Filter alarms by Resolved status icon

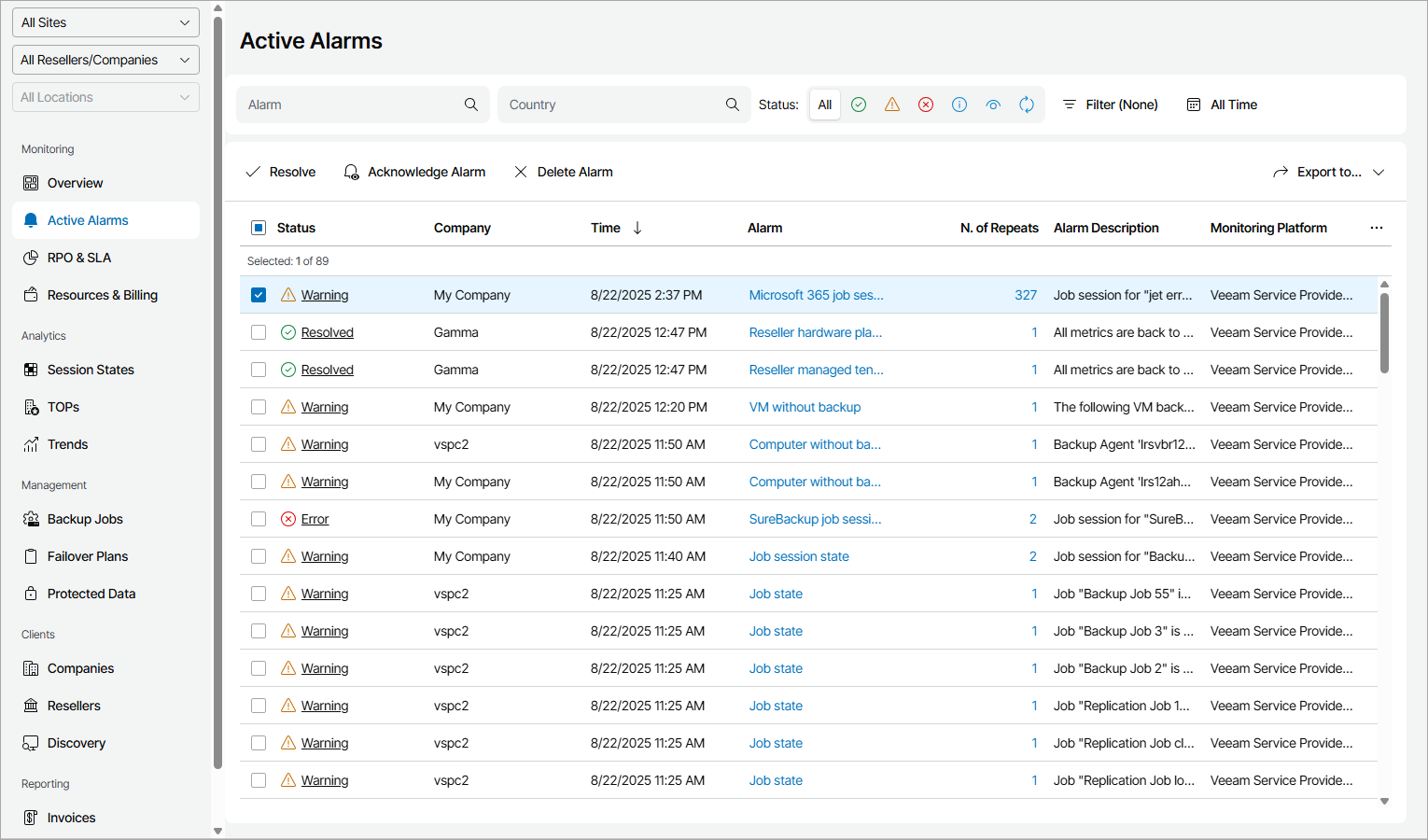click(x=859, y=105)
